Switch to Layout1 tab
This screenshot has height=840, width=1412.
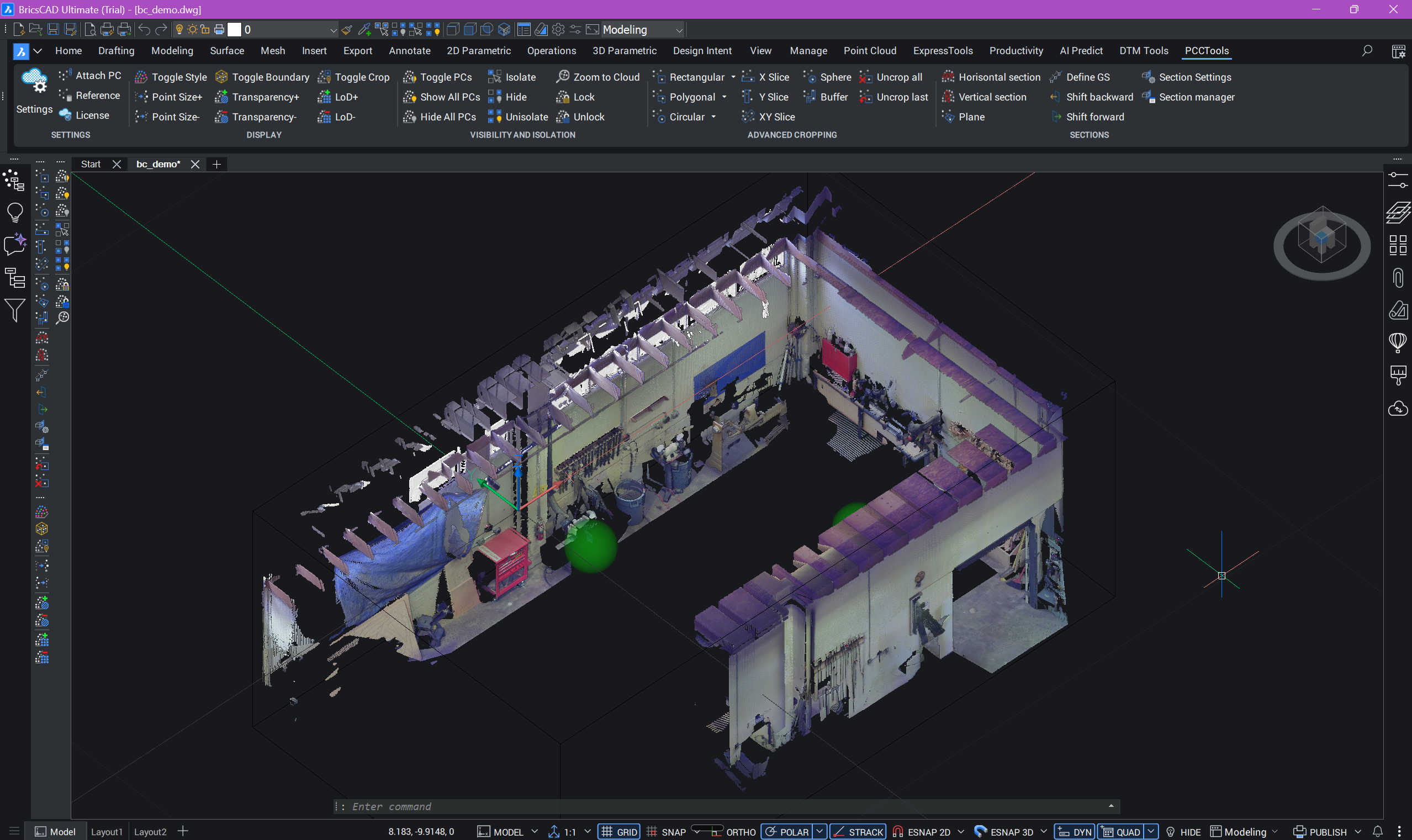[x=107, y=832]
